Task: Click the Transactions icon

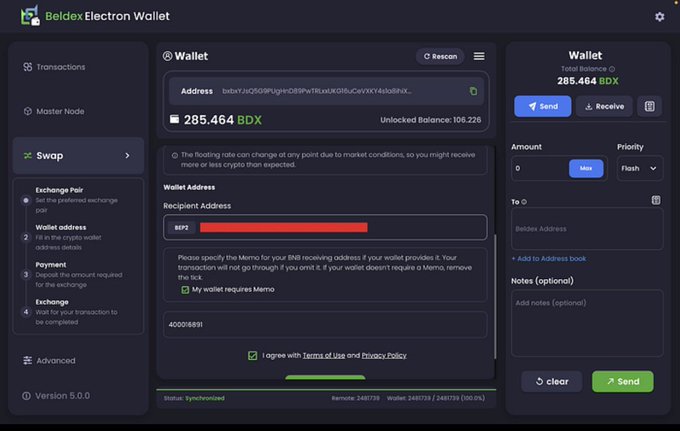Action: click(x=27, y=67)
